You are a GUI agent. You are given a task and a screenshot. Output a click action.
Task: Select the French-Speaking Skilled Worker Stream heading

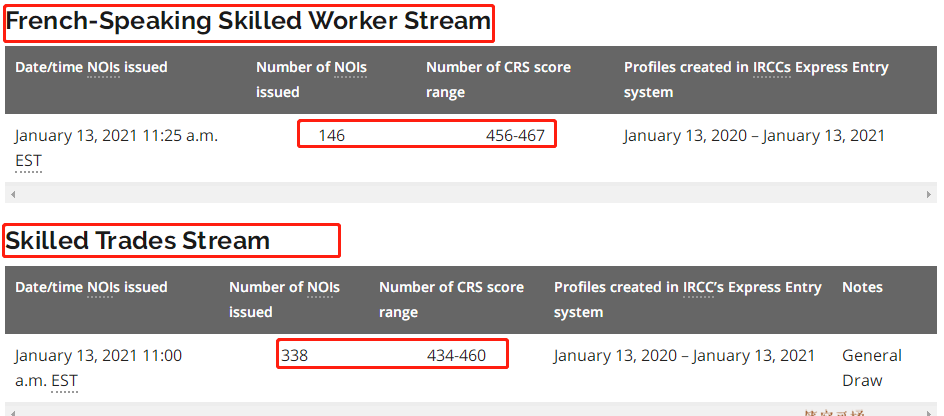coord(249,22)
